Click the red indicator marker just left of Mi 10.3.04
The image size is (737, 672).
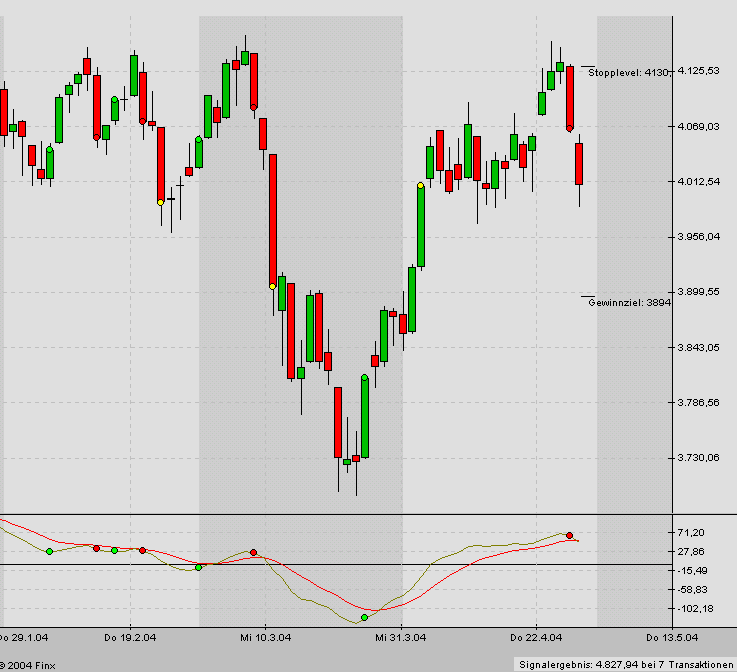254,552
